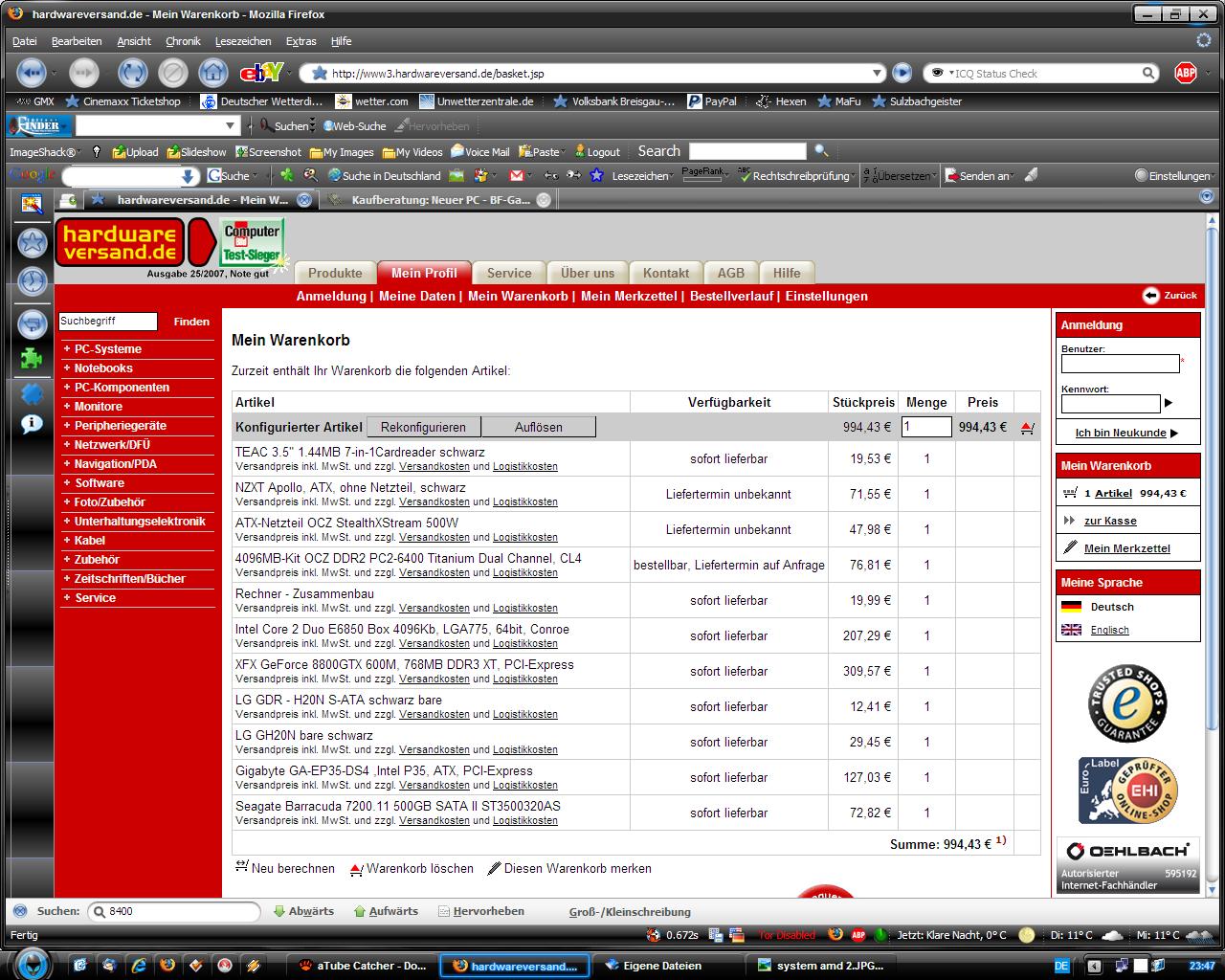Image resolution: width=1225 pixels, height=980 pixels.
Task: Open the Datei menu
Action: (24, 41)
